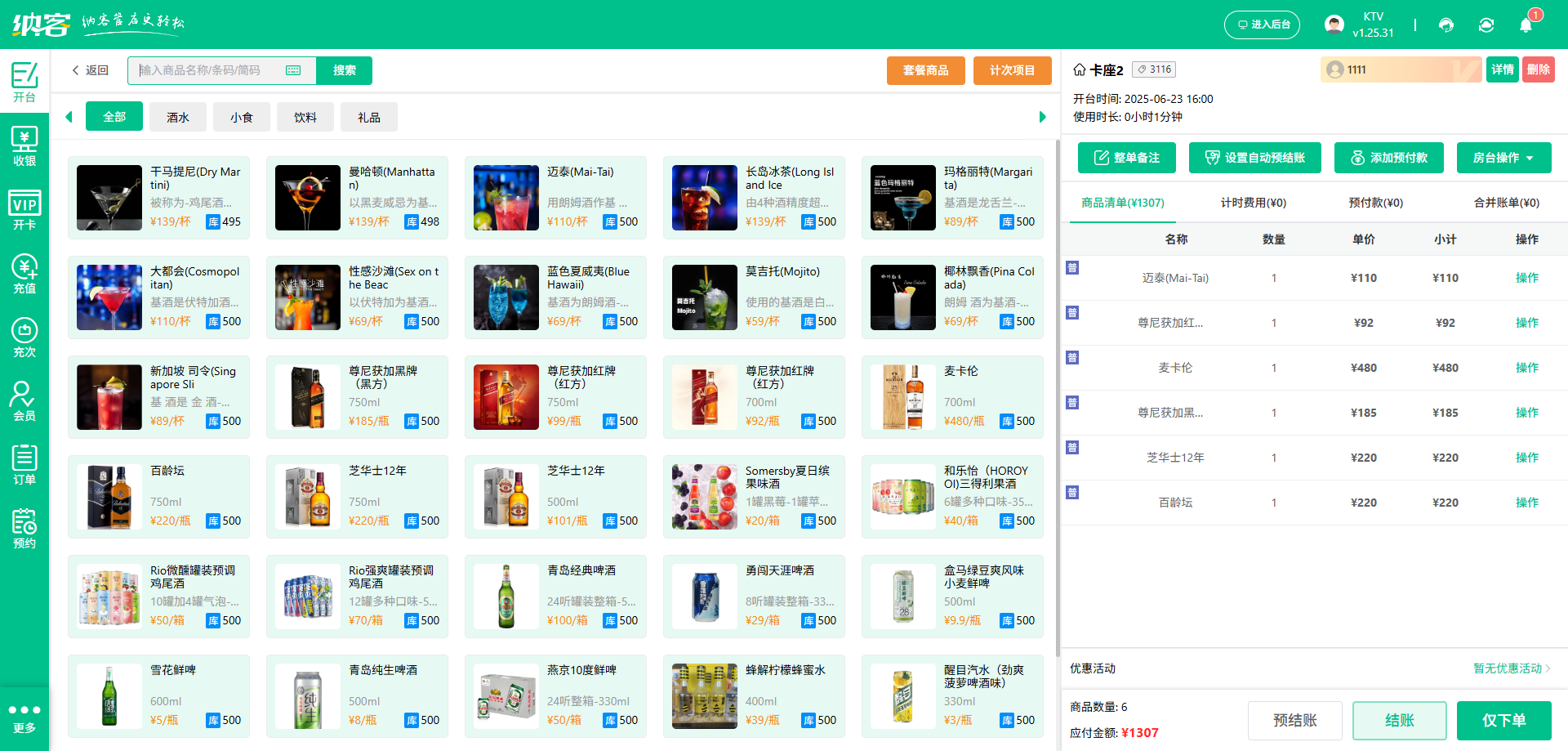Click the 整单备注 button
Viewport: 1568px width, 751px height.
coord(1127,158)
